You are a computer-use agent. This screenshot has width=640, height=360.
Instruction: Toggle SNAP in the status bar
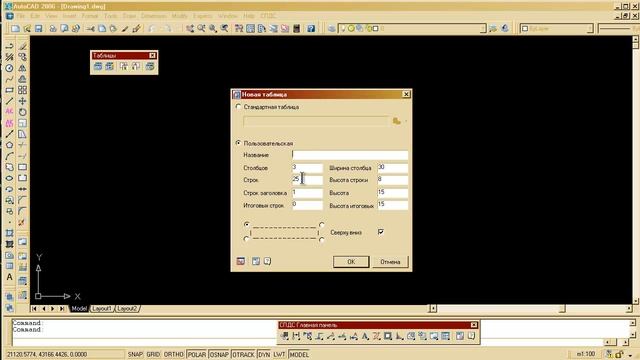tap(135, 355)
